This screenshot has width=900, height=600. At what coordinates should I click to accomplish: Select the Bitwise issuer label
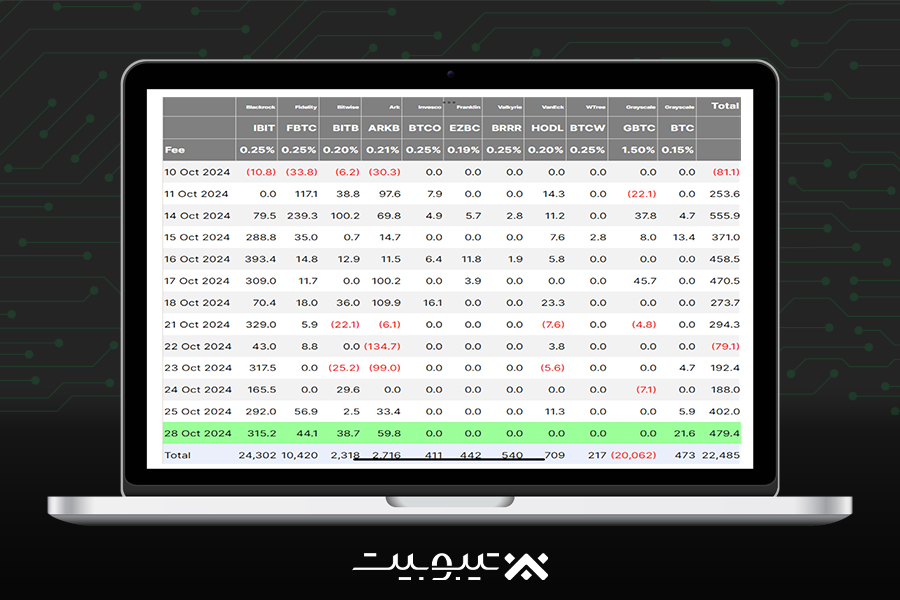click(x=348, y=107)
